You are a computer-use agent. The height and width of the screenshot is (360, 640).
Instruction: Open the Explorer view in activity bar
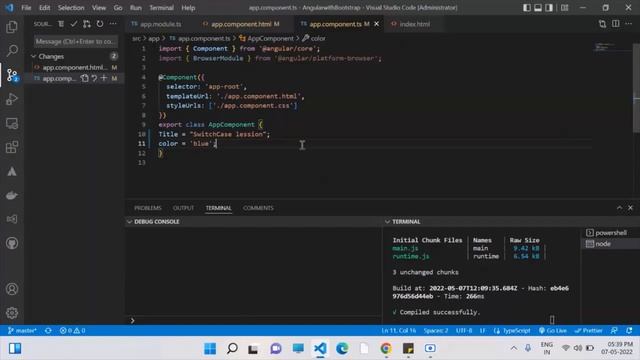[12, 27]
